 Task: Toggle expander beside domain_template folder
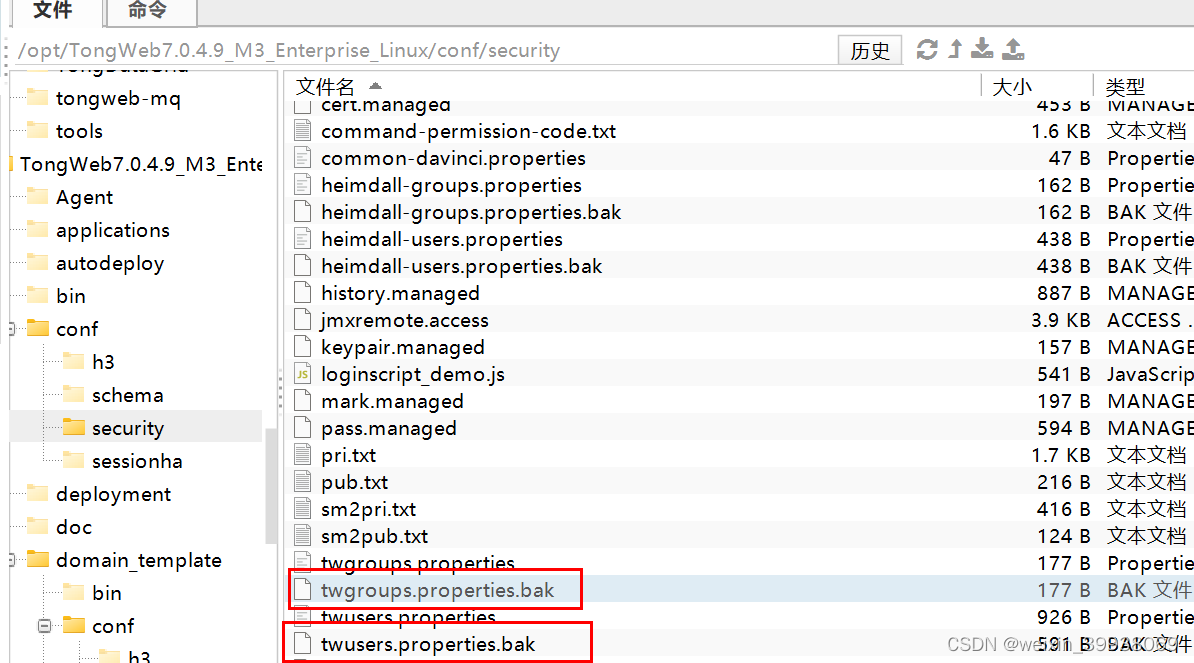coord(11,560)
